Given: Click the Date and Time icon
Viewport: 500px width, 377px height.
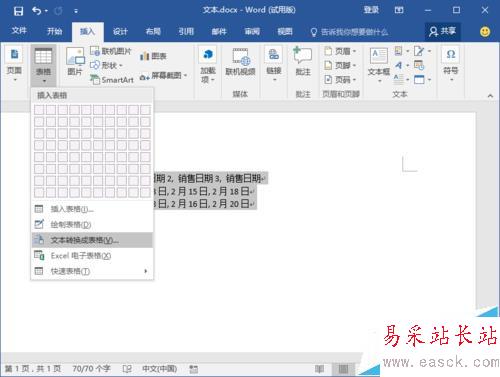Looking at the screenshot, I should tap(419, 65).
